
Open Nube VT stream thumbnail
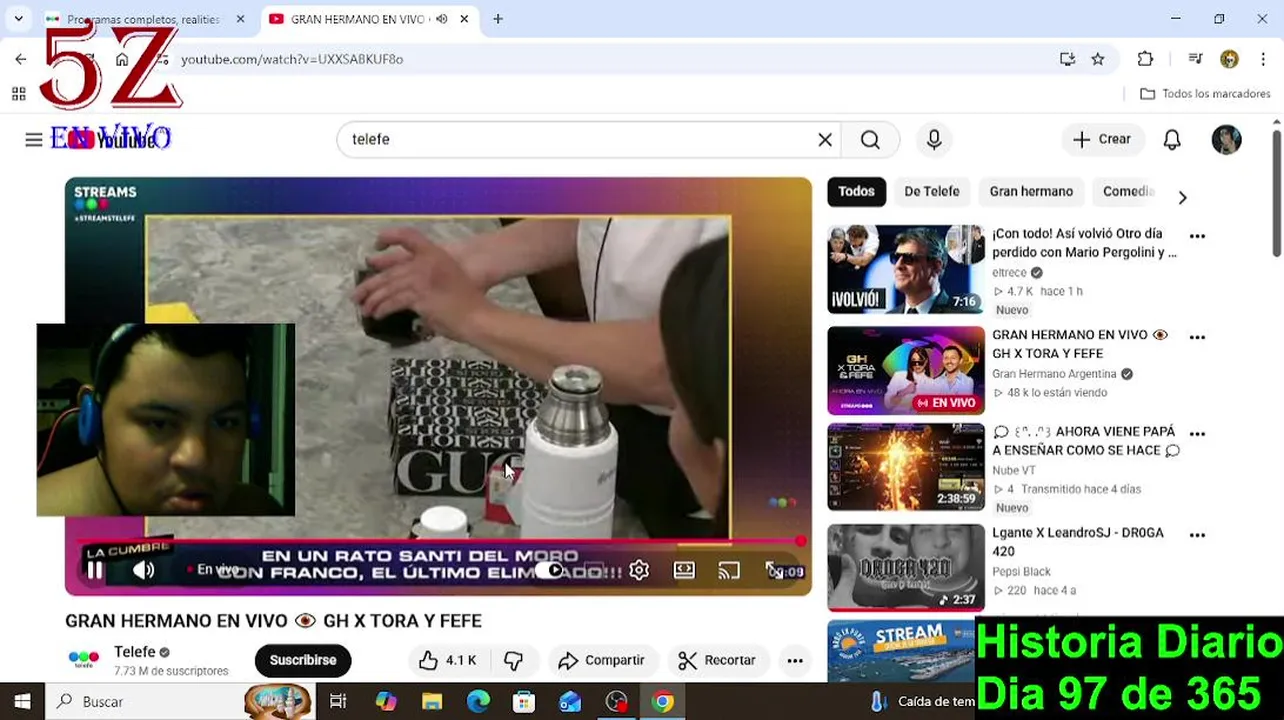(x=906, y=467)
